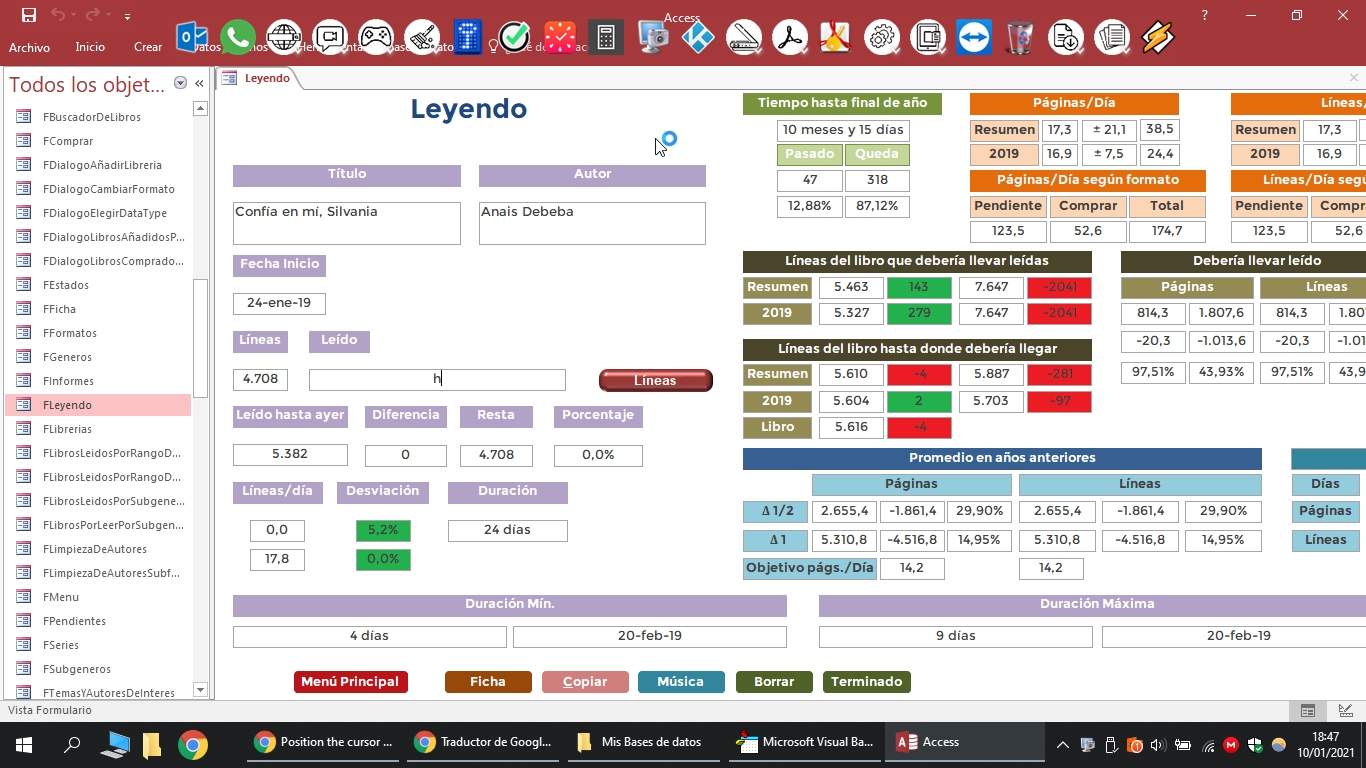
Task: Click the Terminado button
Action: coord(866,682)
